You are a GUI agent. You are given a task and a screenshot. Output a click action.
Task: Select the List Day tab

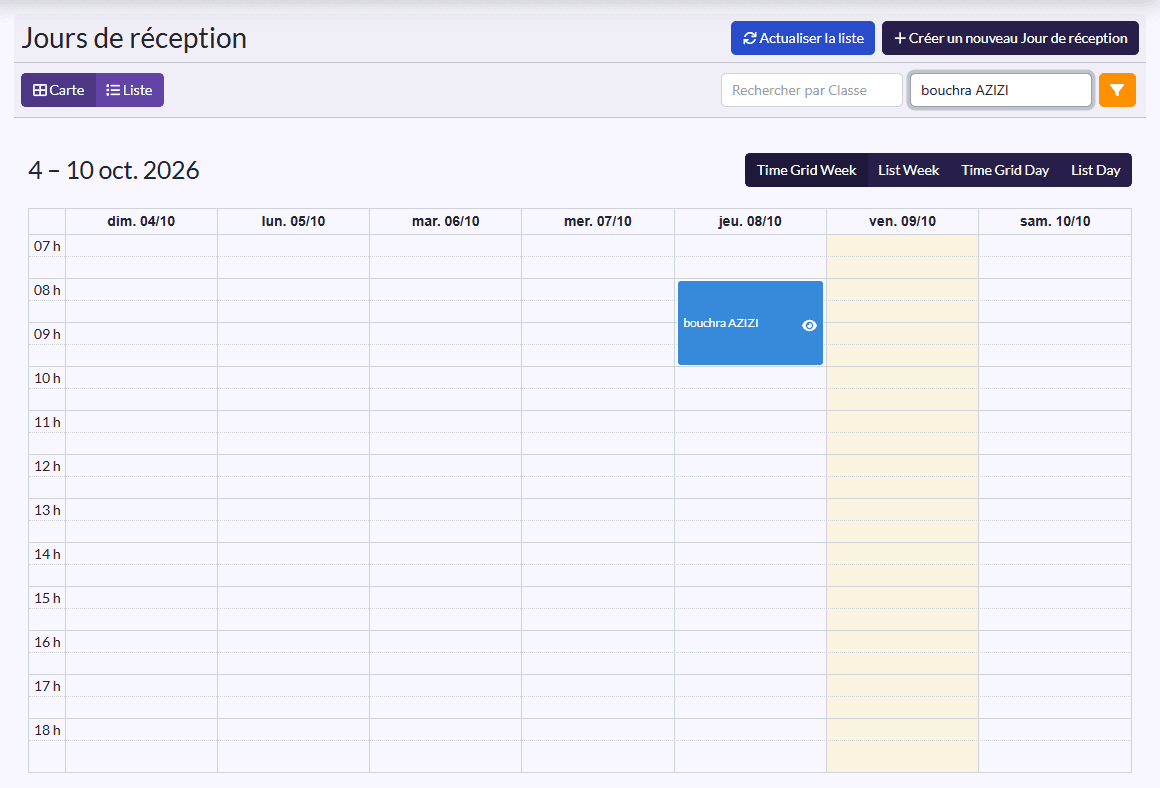(x=1096, y=170)
